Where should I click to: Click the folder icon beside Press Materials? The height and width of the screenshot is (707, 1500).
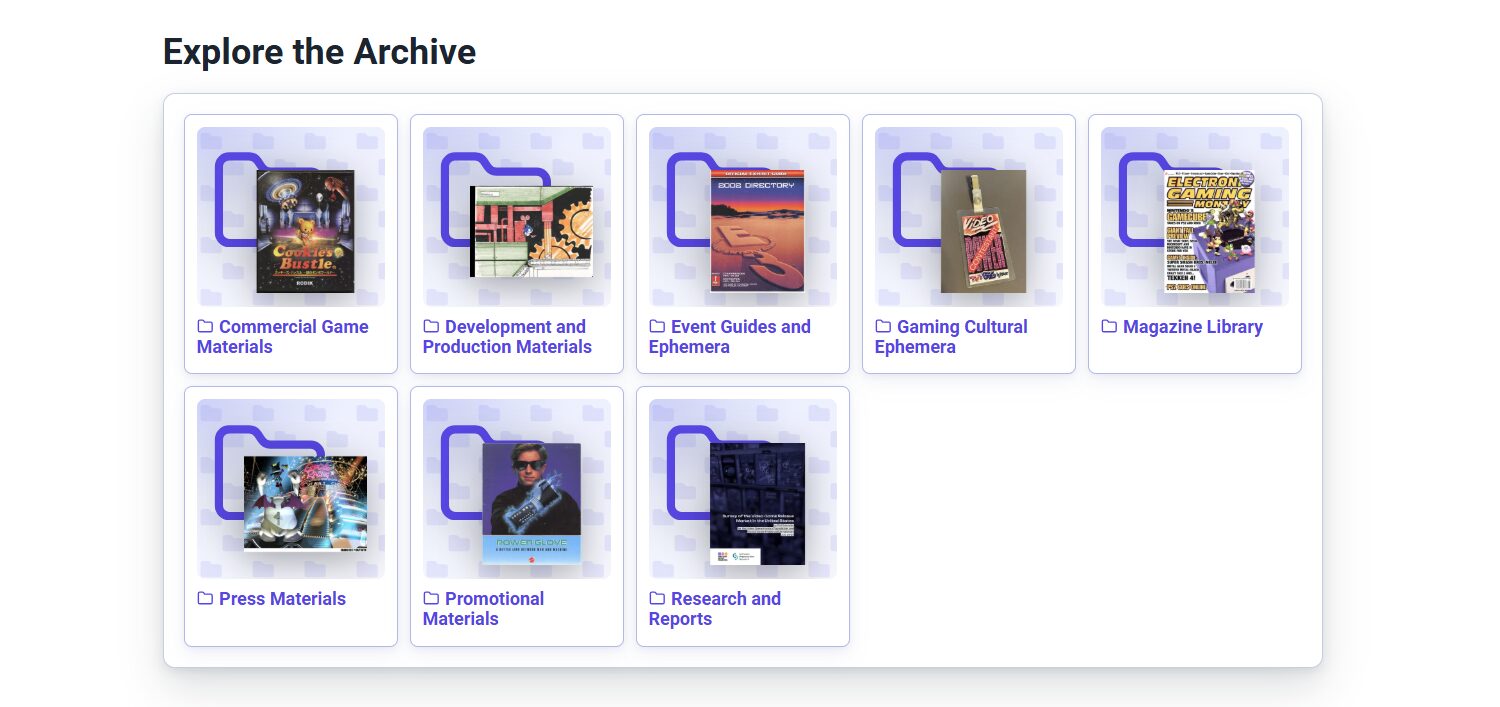click(x=204, y=598)
